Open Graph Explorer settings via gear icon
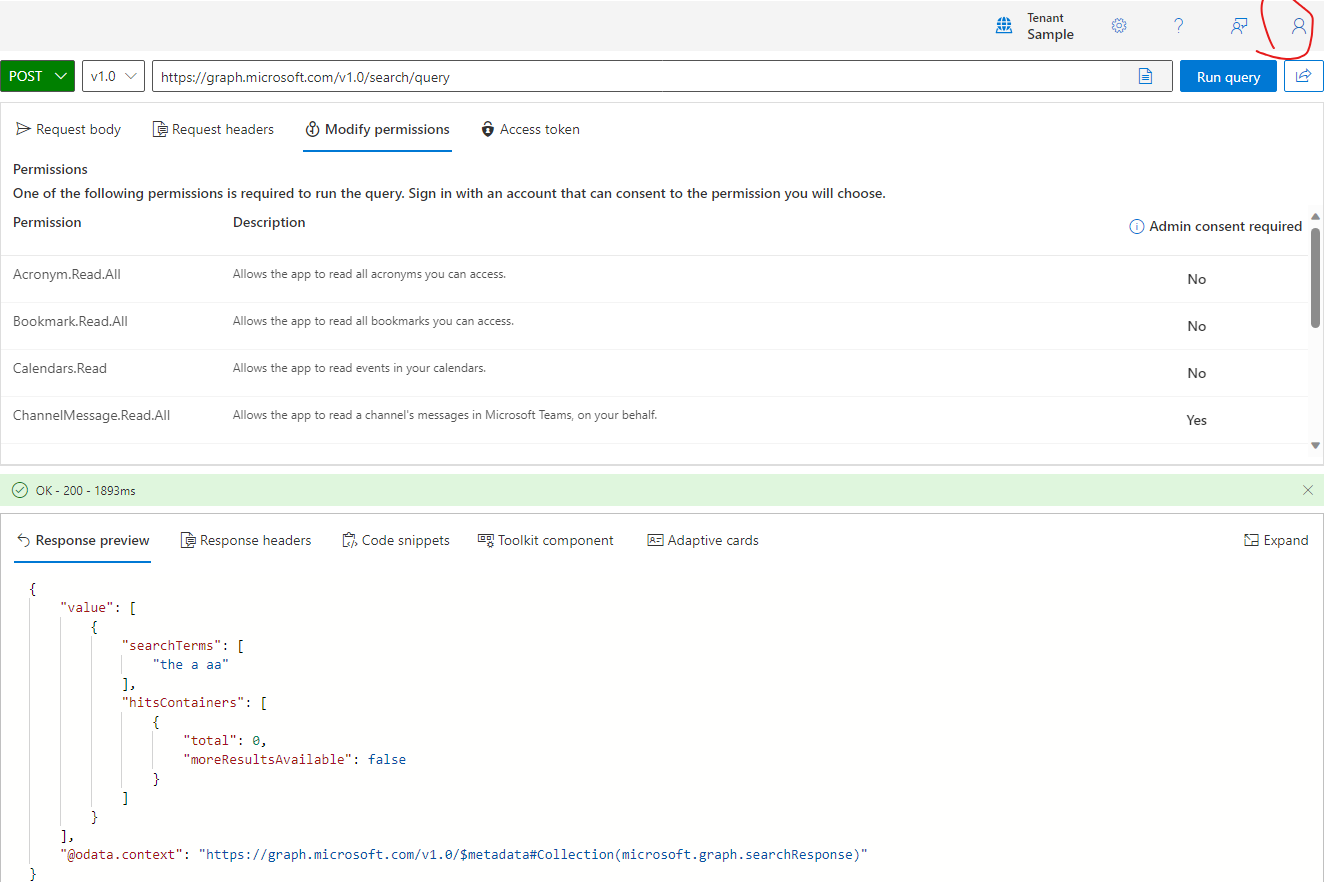This screenshot has width=1324, height=882. [x=1118, y=25]
